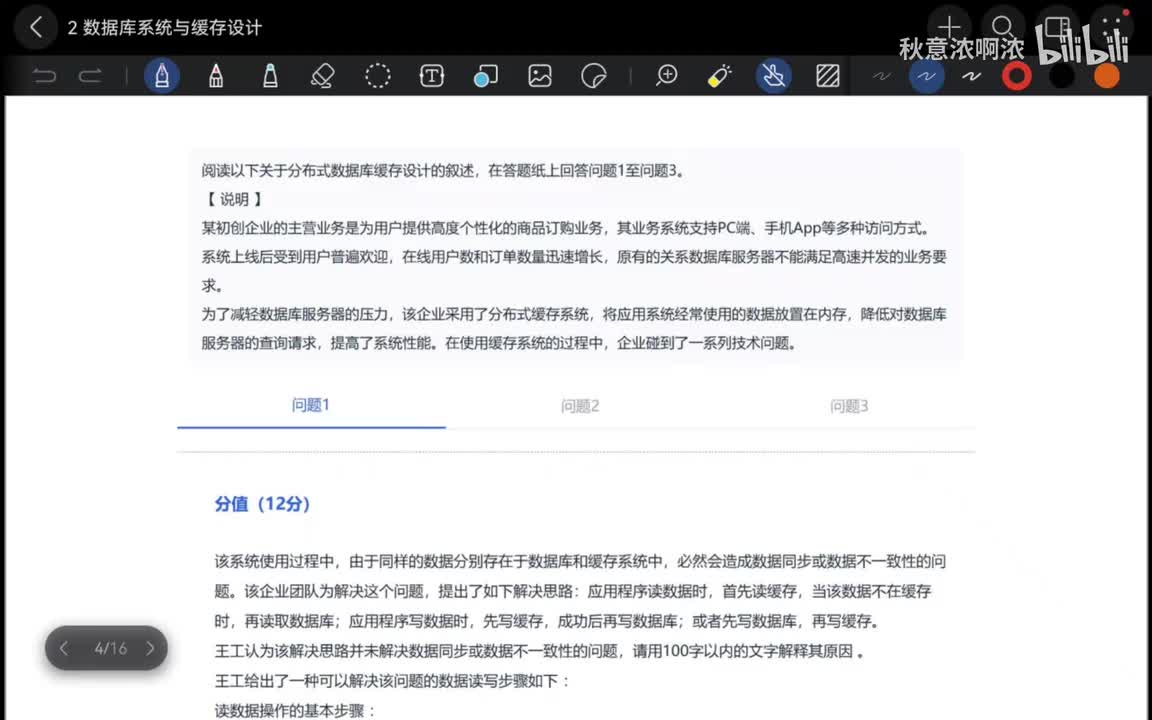Click the document title 2 数据库系统与缓存设计

click(x=165, y=28)
